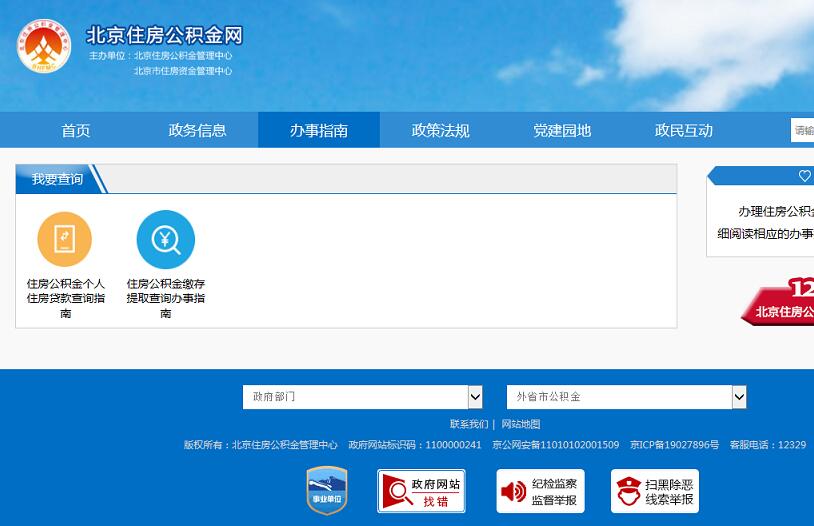This screenshot has width=814, height=526.
Task: Open the 纪检监察监督举报 speaker badge
Action: tap(540, 491)
